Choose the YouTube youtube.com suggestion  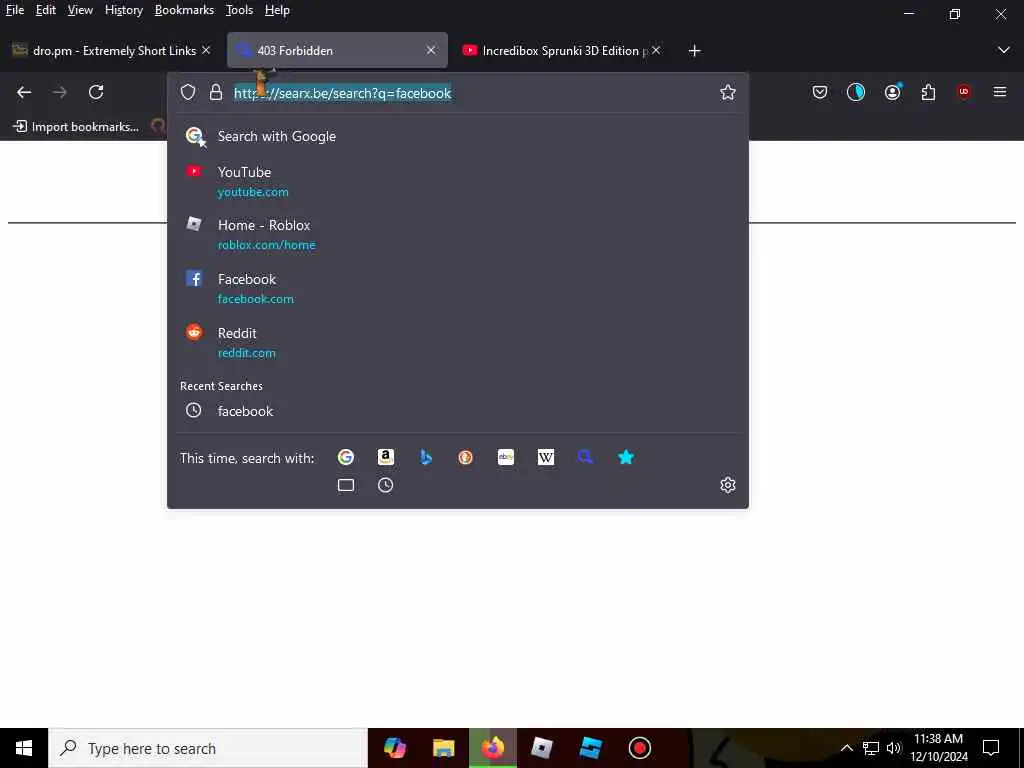457,181
